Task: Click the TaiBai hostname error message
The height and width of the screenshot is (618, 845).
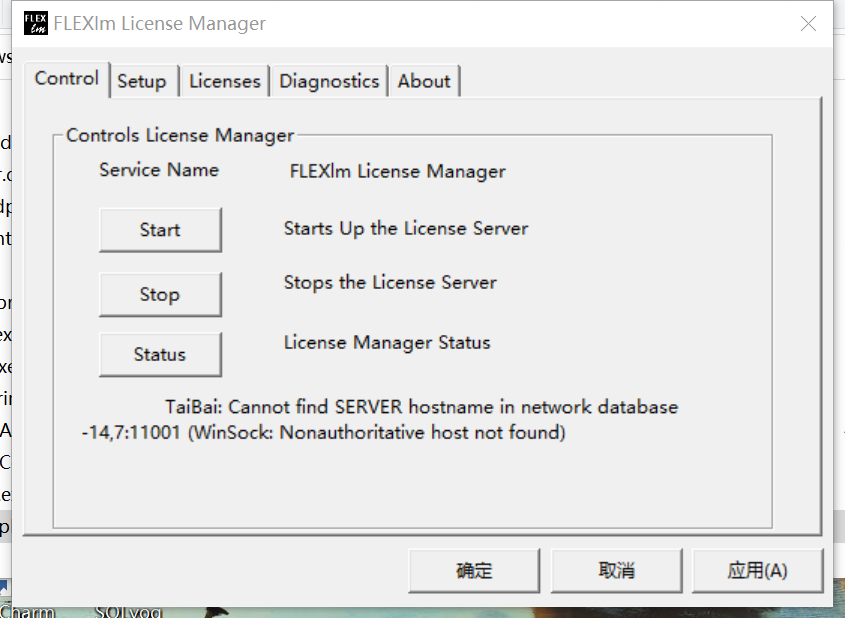Action: 420,407
